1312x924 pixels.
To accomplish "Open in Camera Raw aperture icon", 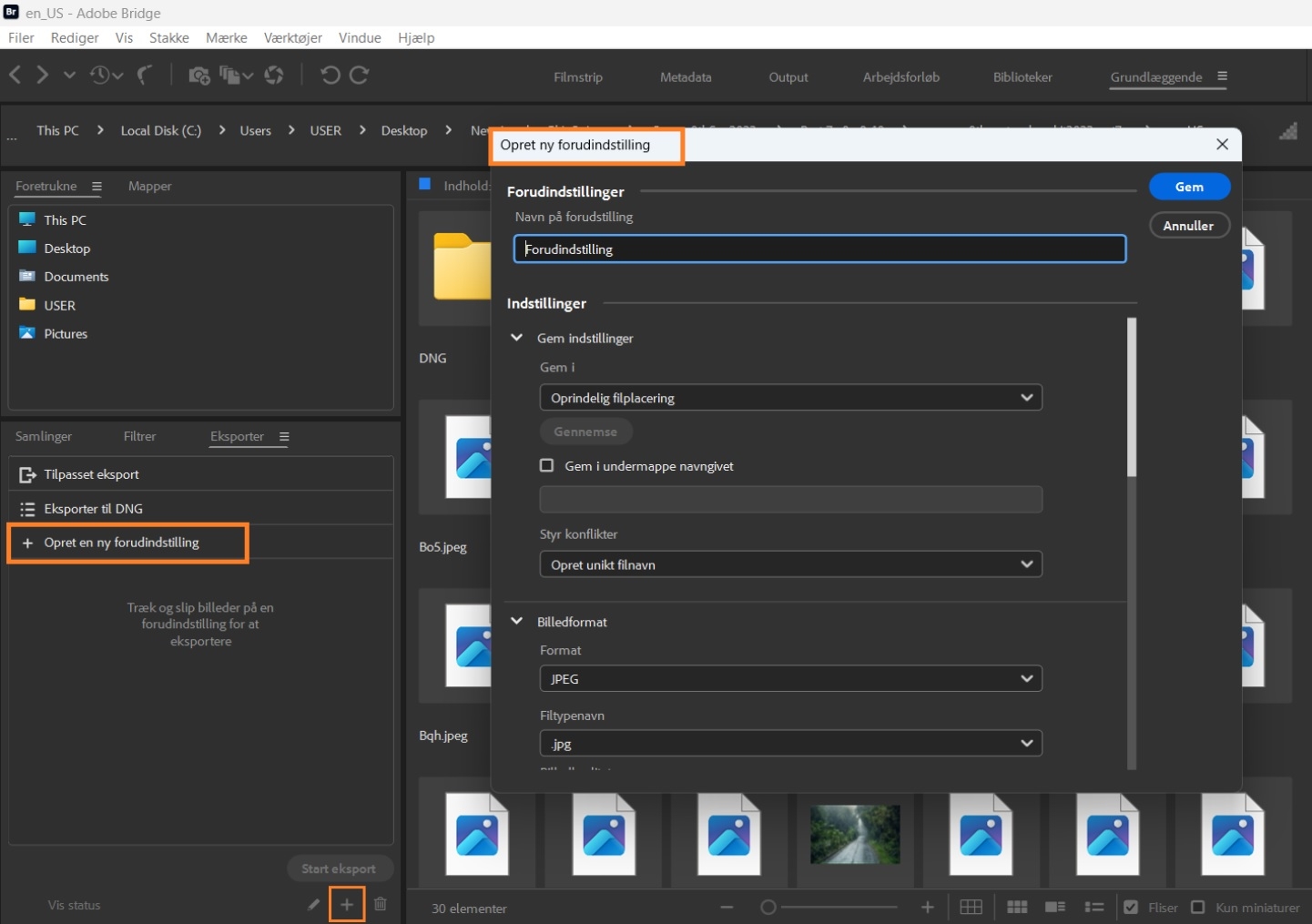I will (x=274, y=76).
